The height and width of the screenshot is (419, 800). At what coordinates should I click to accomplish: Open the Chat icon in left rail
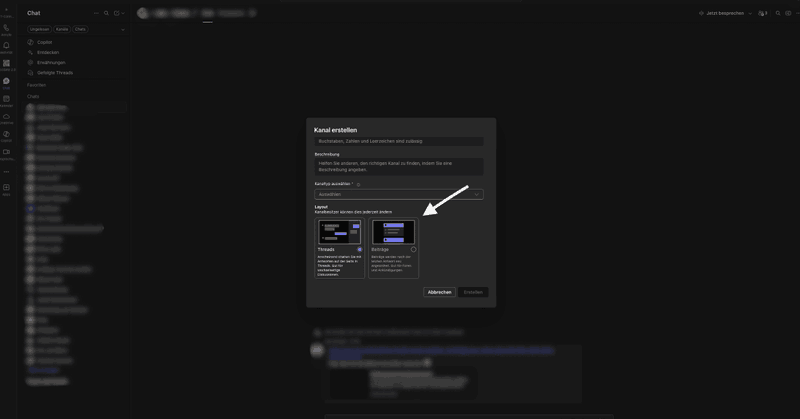coord(6,81)
